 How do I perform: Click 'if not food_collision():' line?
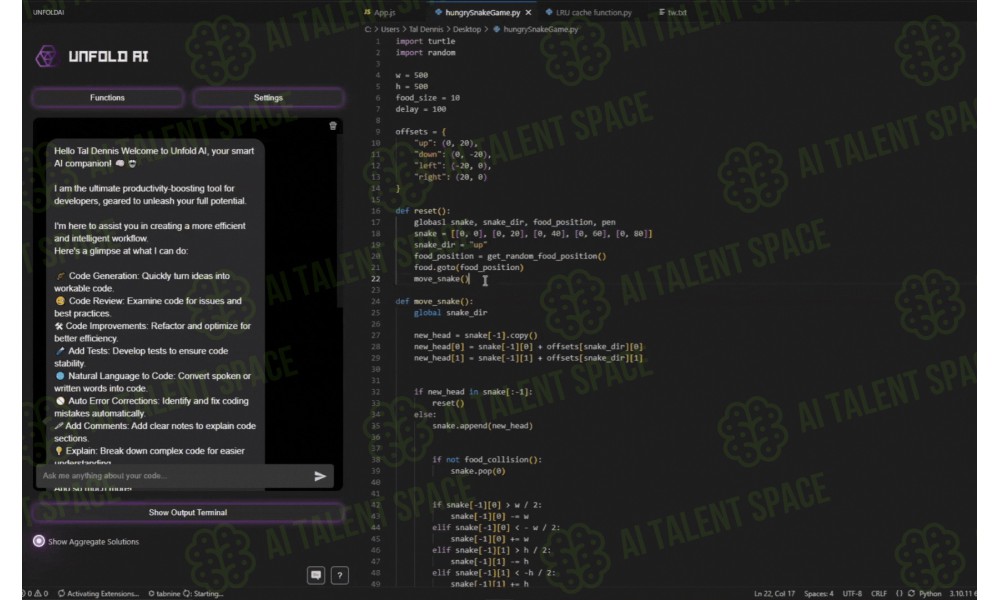pos(487,460)
